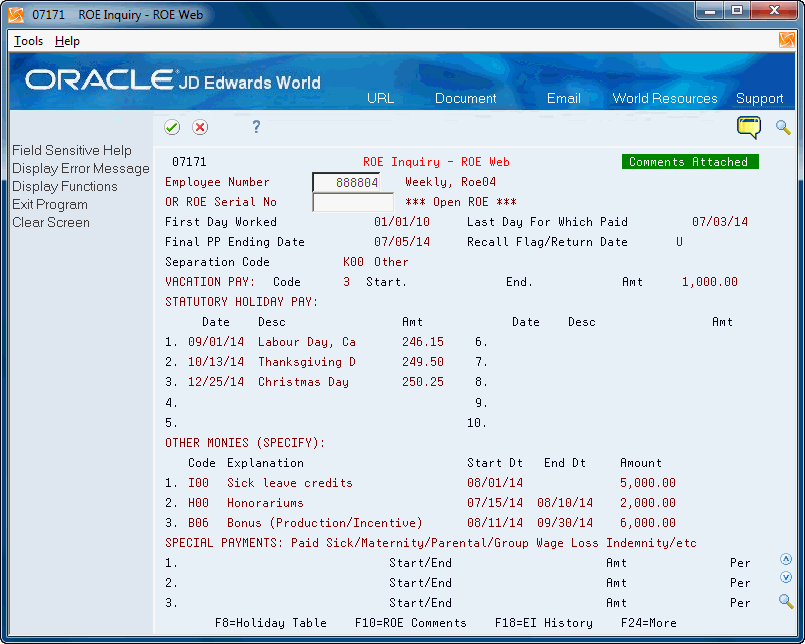This screenshot has width=805, height=644.
Task: Click the ROE Serial No input field
Action: (353, 202)
